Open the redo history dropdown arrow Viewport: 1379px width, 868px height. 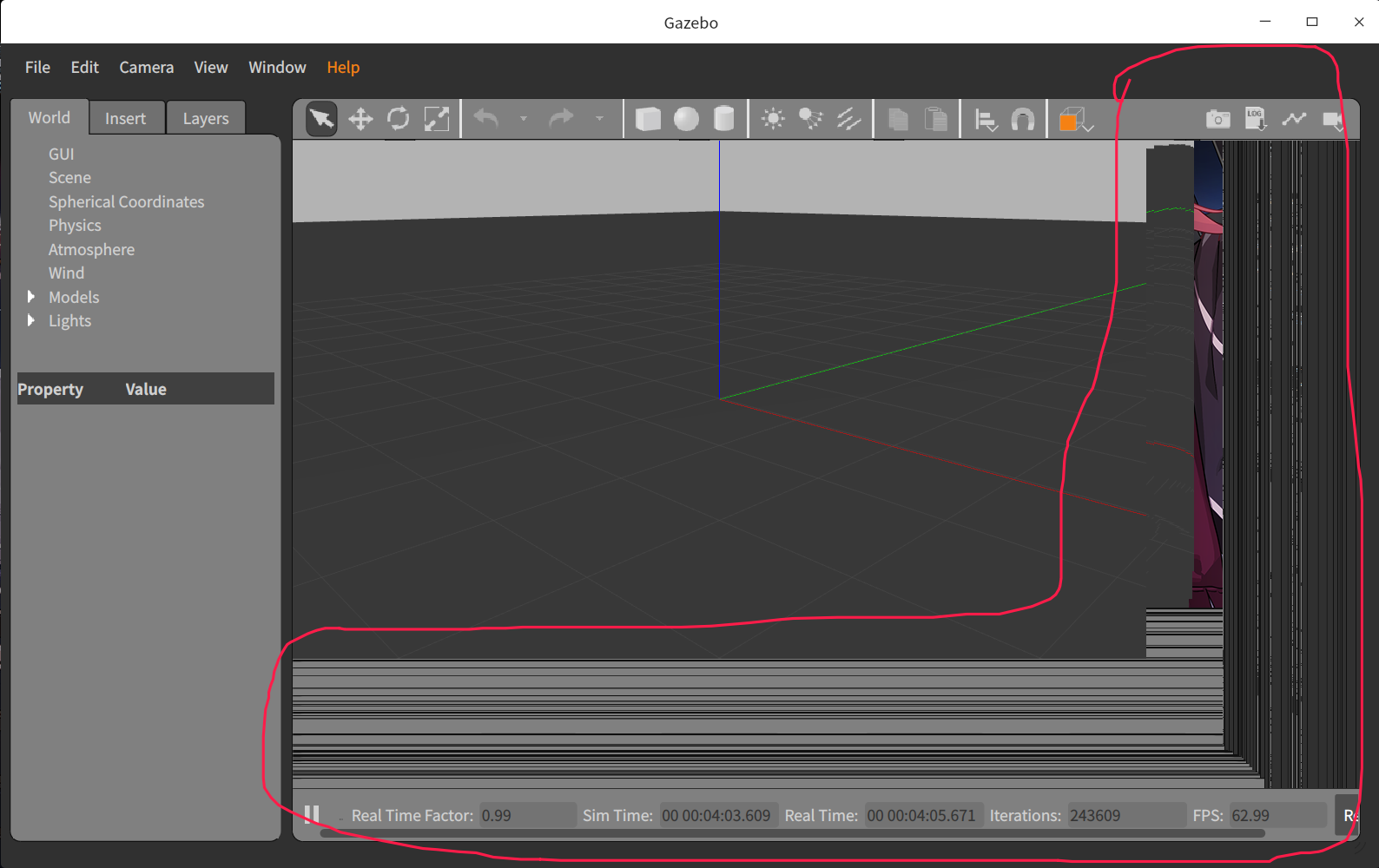(x=599, y=119)
